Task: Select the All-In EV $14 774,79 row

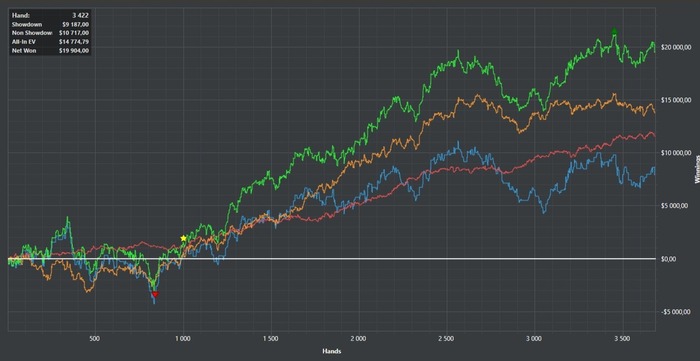Action: (x=50, y=42)
